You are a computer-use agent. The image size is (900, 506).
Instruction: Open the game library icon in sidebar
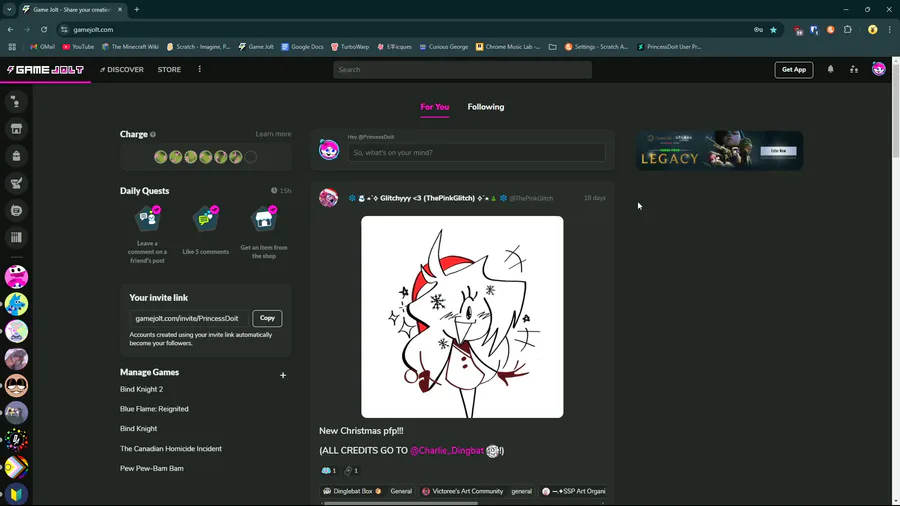point(16,238)
